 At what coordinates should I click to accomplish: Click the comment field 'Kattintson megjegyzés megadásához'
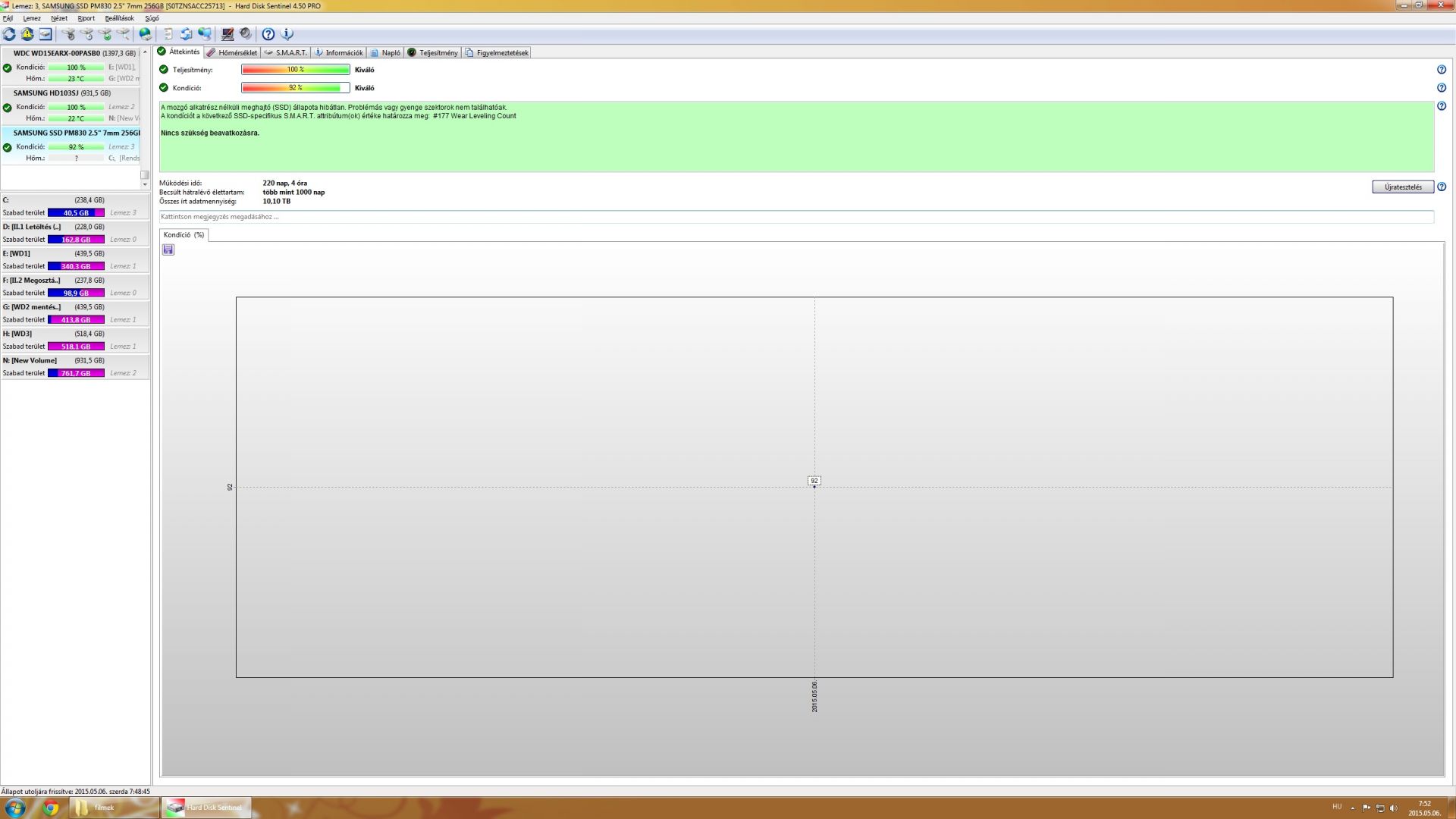796,217
